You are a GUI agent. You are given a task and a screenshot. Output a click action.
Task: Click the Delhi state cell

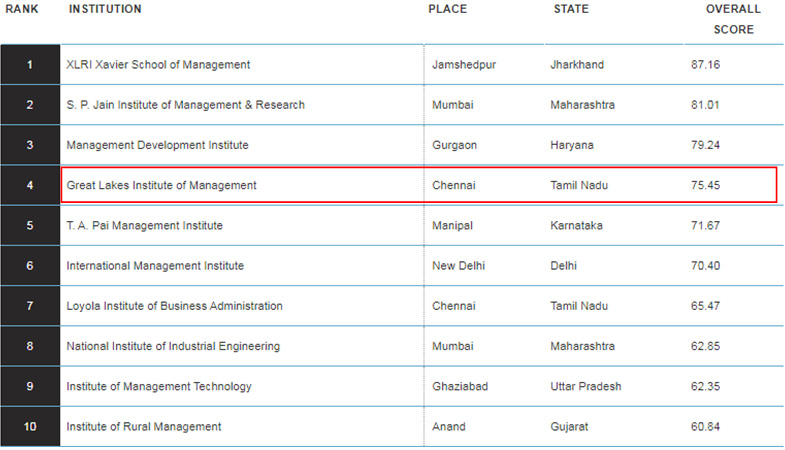tap(564, 266)
